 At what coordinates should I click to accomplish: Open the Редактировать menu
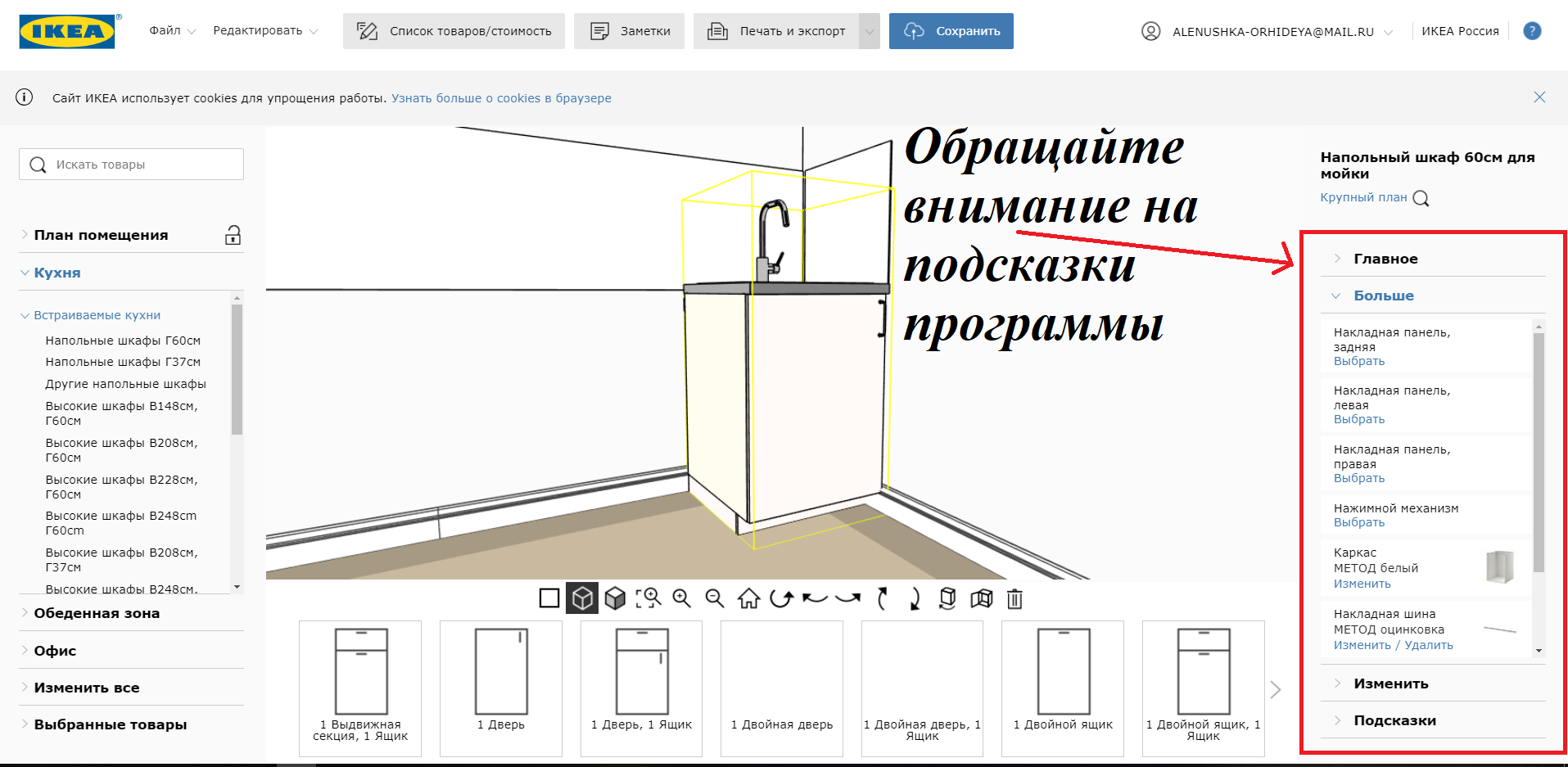click(x=264, y=31)
